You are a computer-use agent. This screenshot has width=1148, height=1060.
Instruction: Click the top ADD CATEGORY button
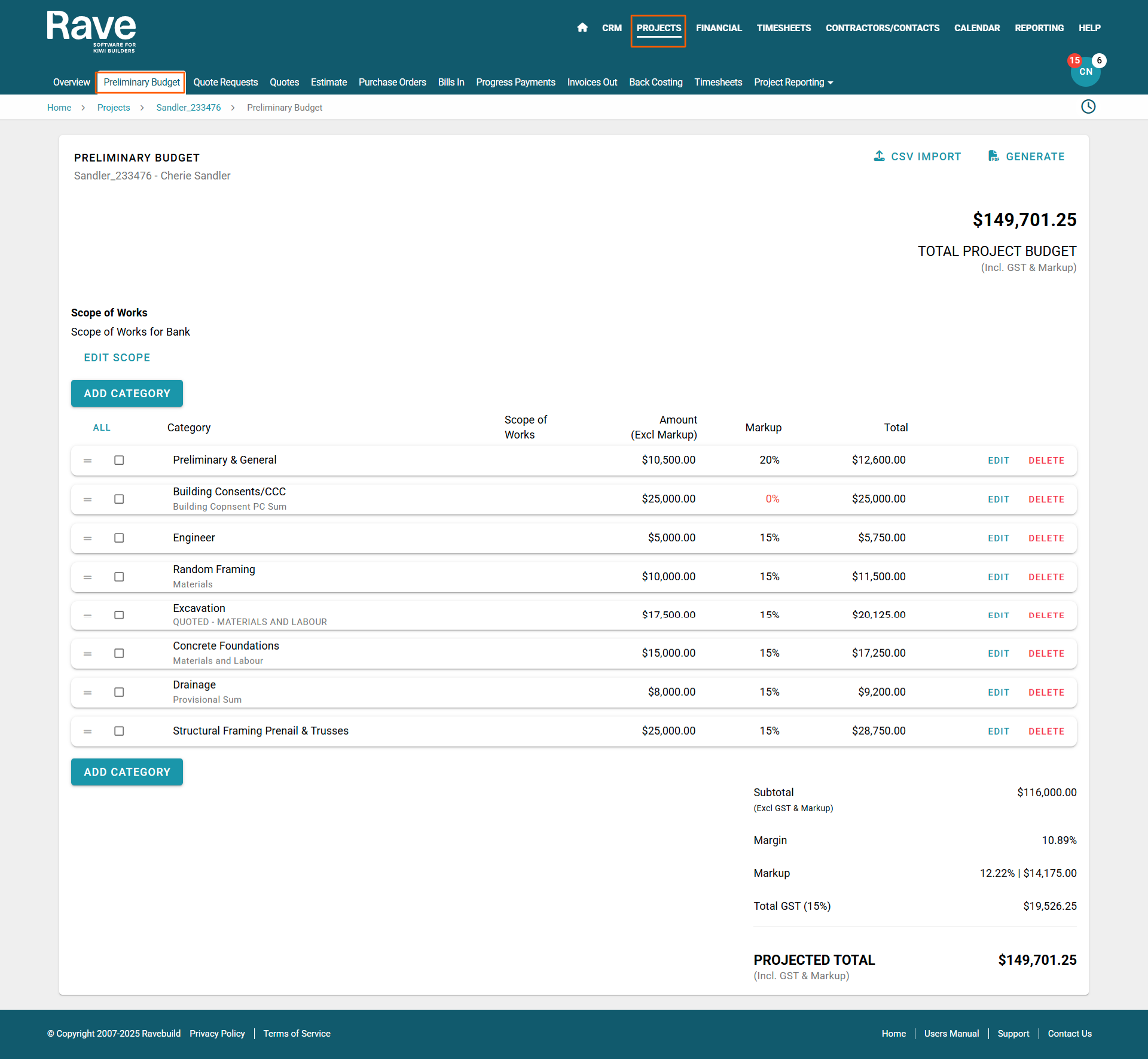[x=127, y=394]
